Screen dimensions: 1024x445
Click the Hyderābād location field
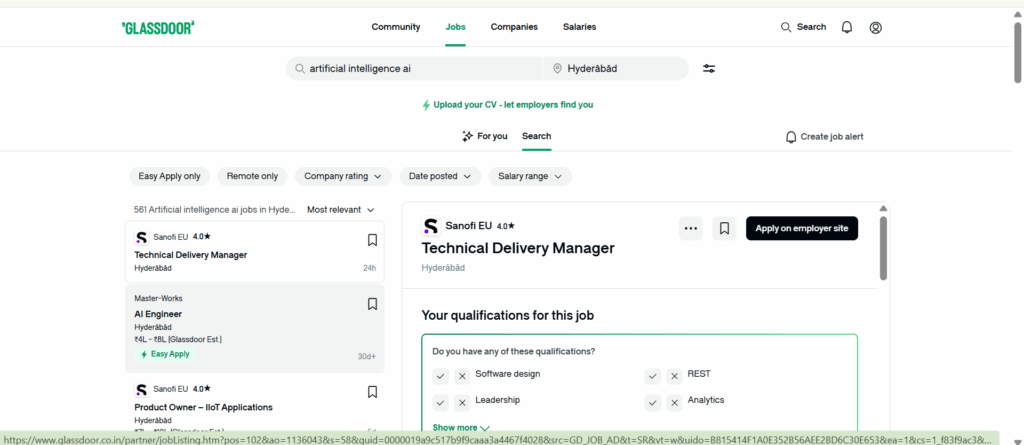(x=616, y=69)
